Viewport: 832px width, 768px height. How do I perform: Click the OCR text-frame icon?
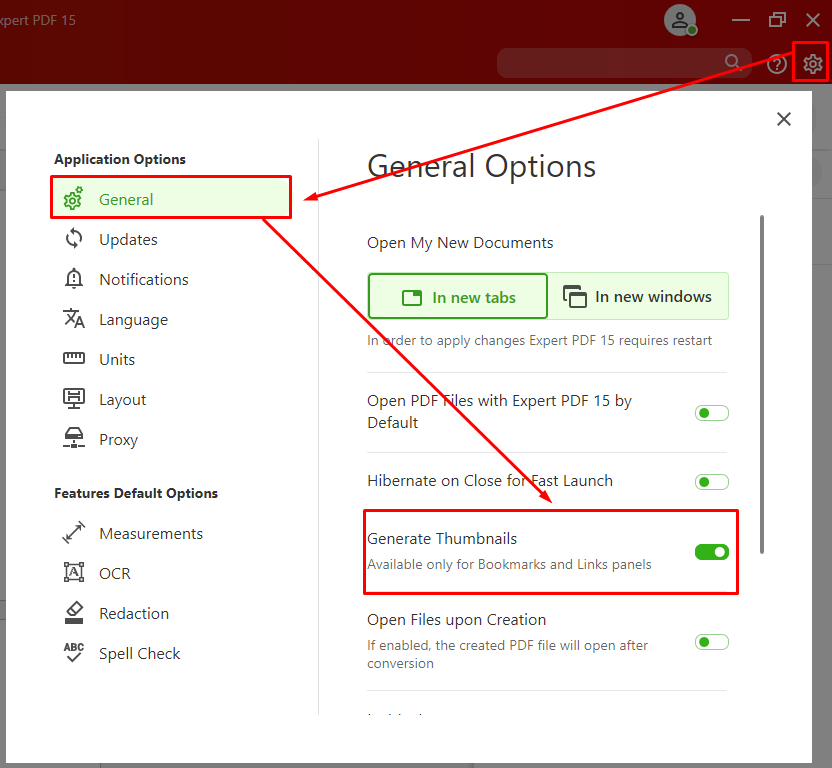point(74,572)
